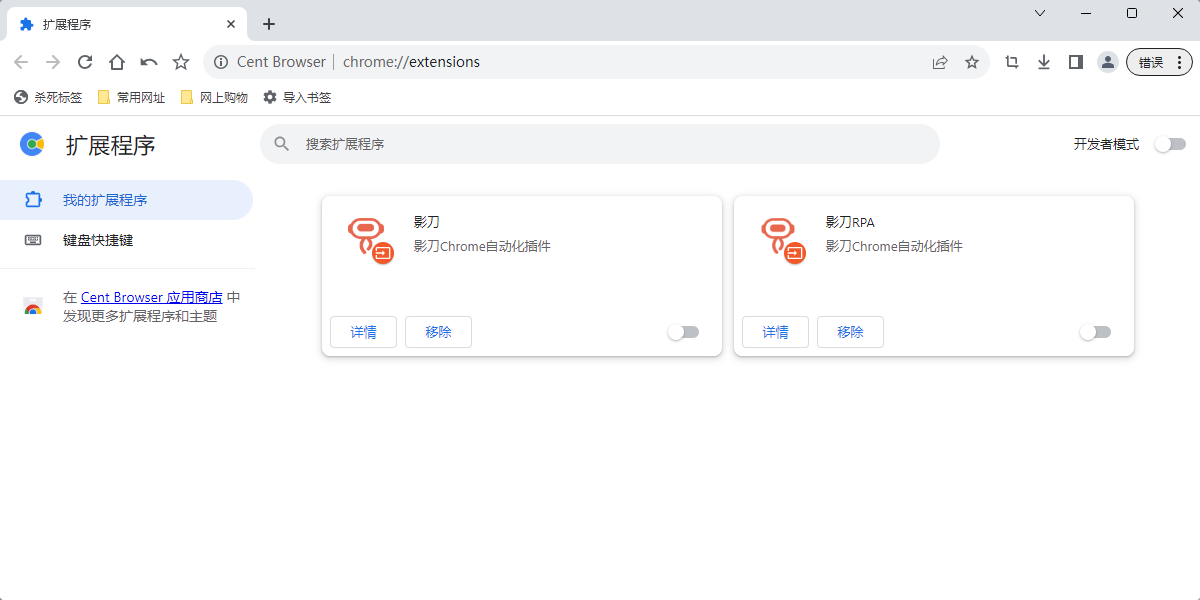The height and width of the screenshot is (600, 1200).
Task: Click the 搜索扩展程序 search field
Action: pos(600,144)
